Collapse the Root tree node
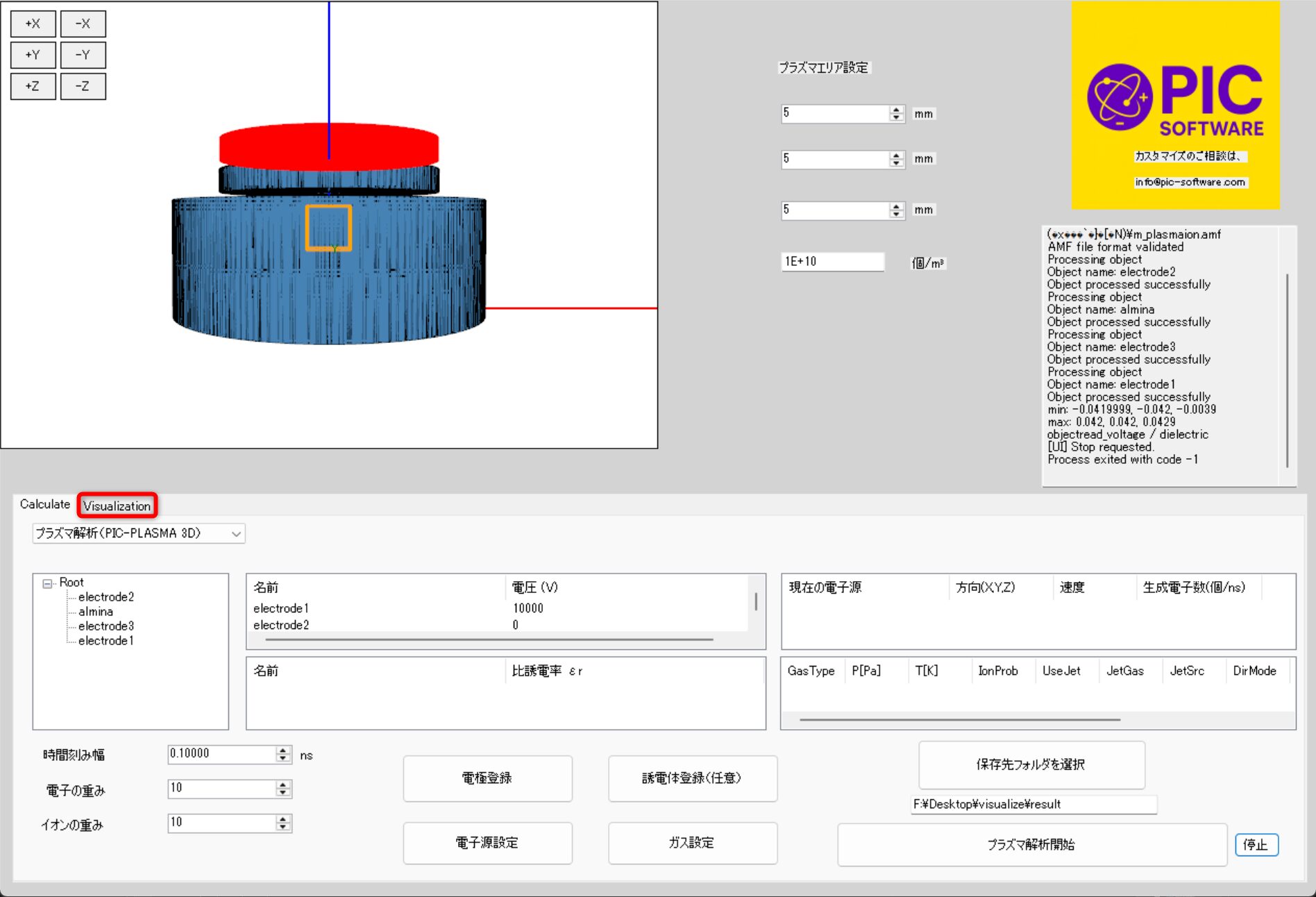Screen dimensions: 1316x897 (x=47, y=583)
